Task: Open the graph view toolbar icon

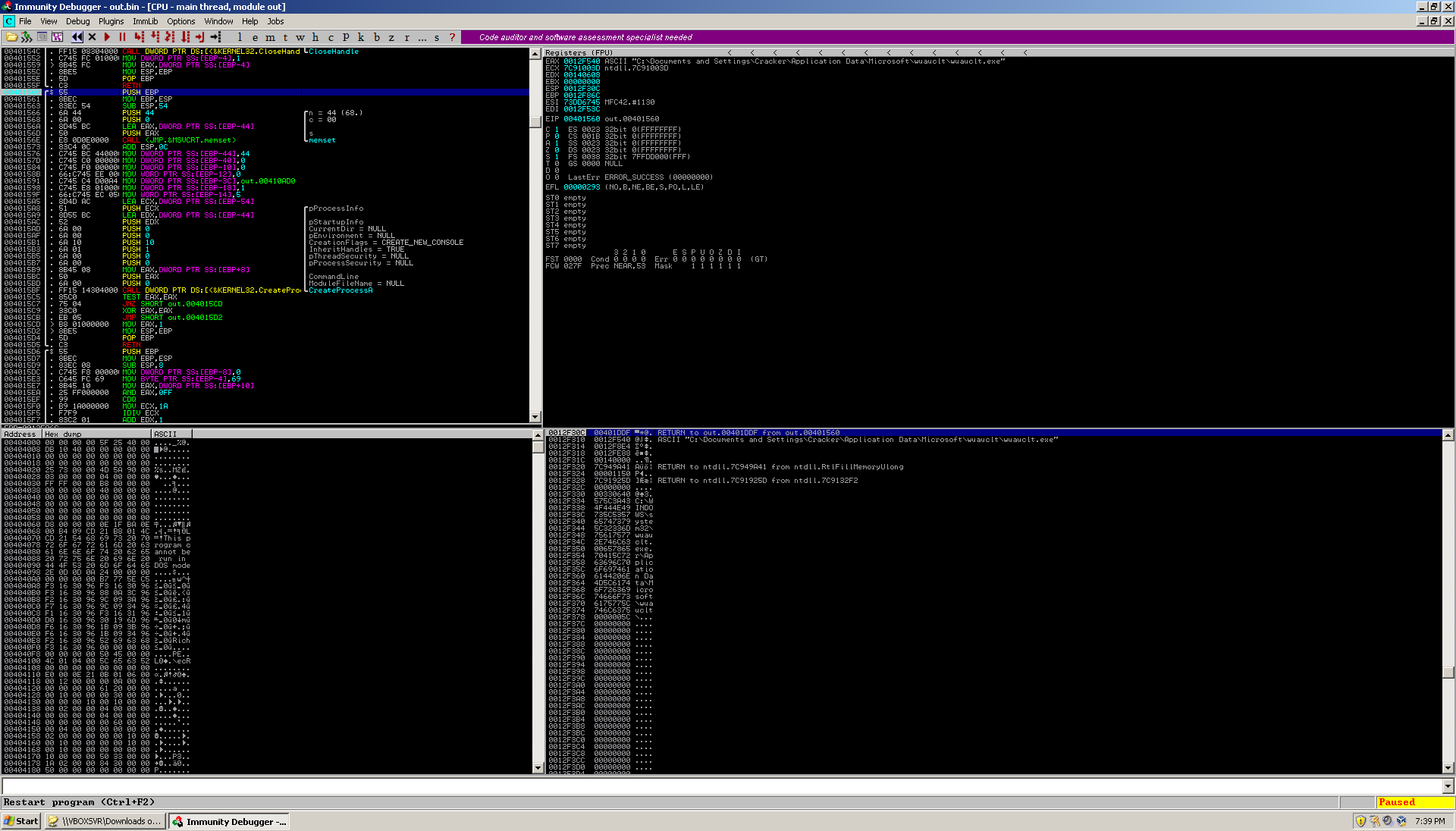Action: click(58, 37)
